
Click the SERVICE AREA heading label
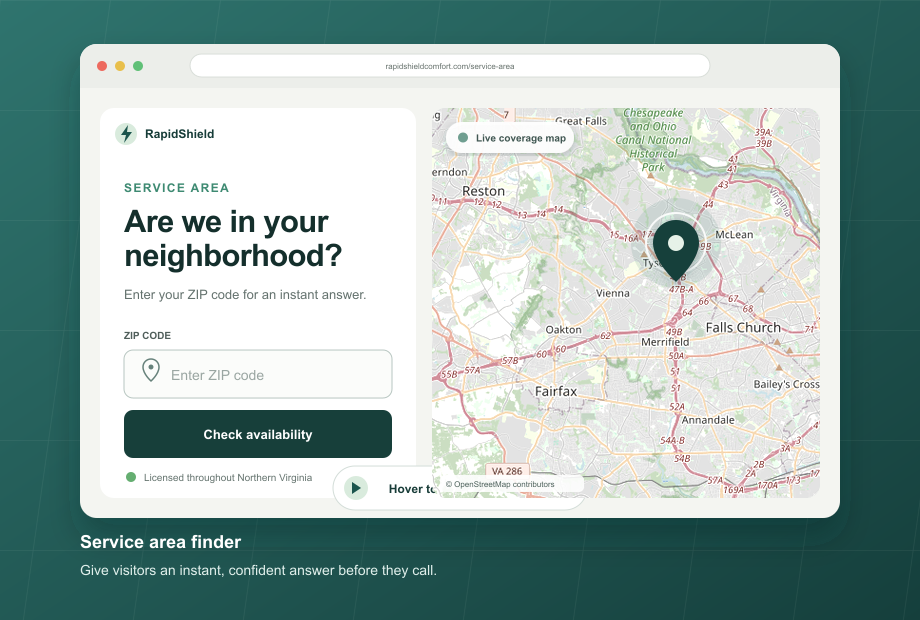[x=177, y=188]
